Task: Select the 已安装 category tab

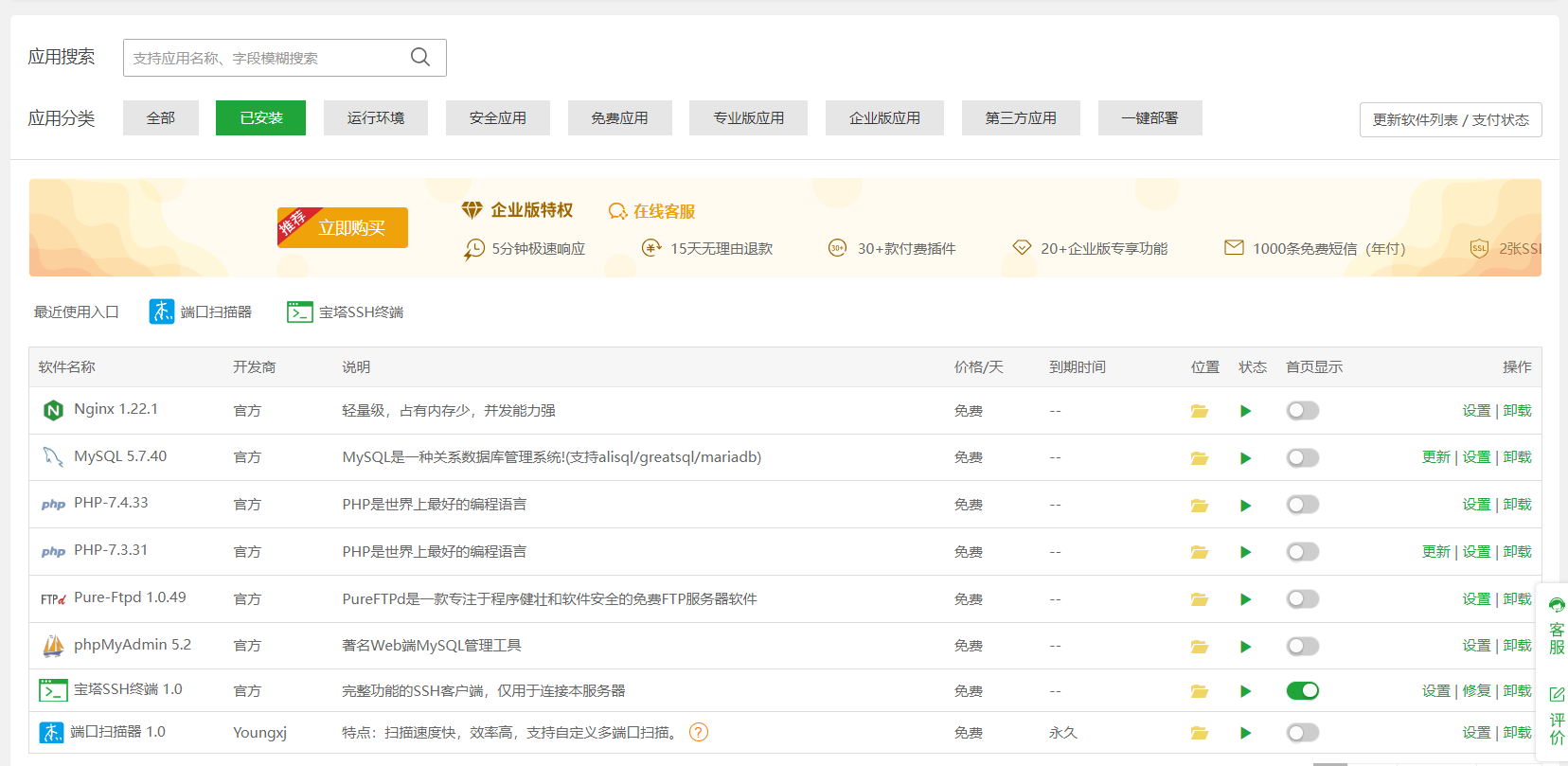Action: 261,117
